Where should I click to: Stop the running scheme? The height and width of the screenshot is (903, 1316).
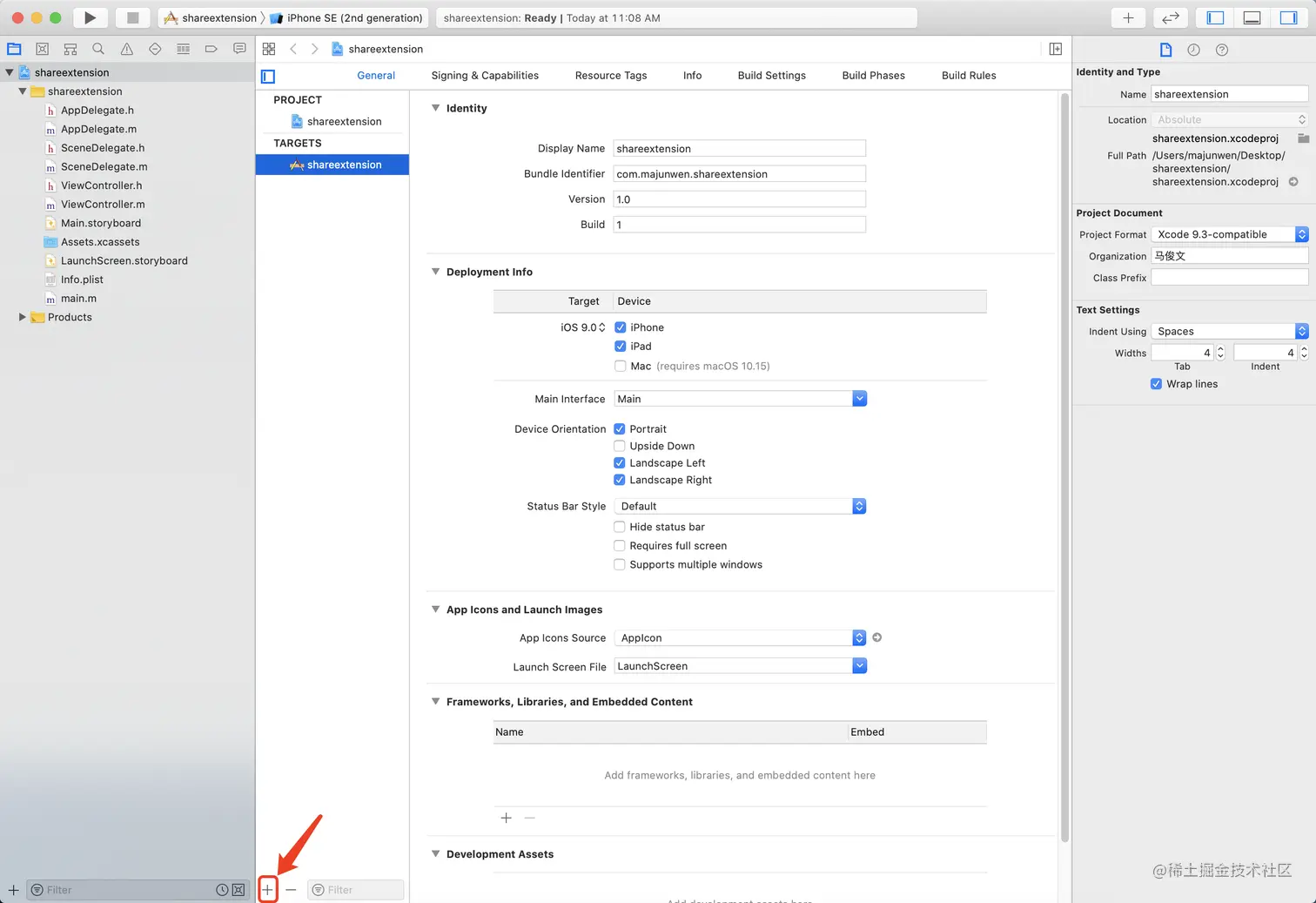(132, 17)
